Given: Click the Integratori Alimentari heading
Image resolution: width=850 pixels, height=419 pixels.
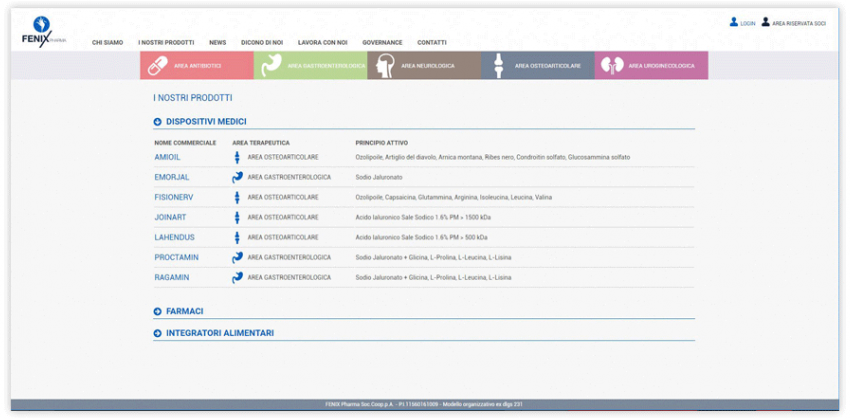Looking at the screenshot, I should click(x=220, y=333).
